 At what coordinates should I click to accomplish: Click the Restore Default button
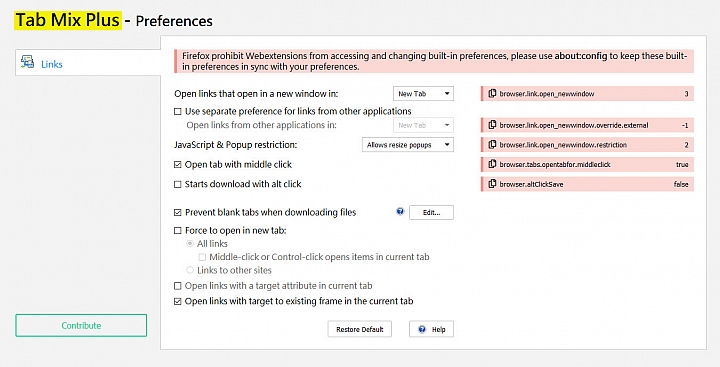click(x=360, y=329)
